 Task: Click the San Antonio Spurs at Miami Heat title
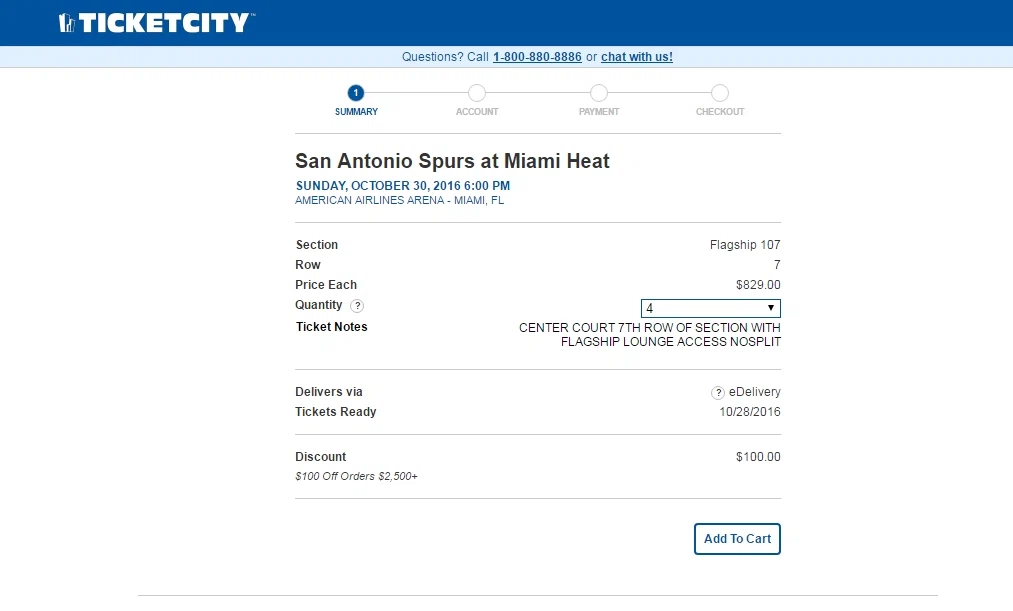coord(452,161)
